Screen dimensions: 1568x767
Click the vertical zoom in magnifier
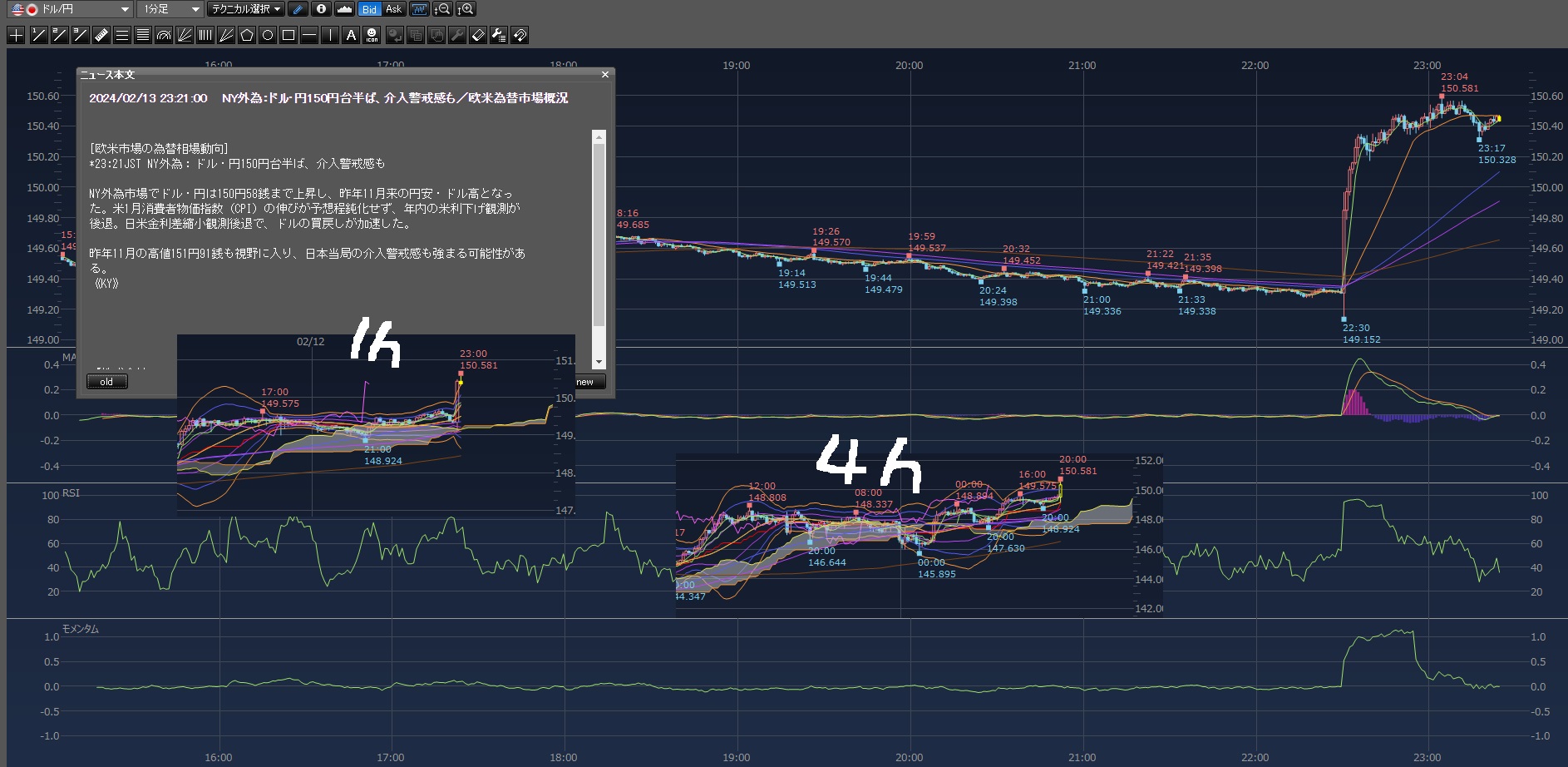click(x=466, y=9)
